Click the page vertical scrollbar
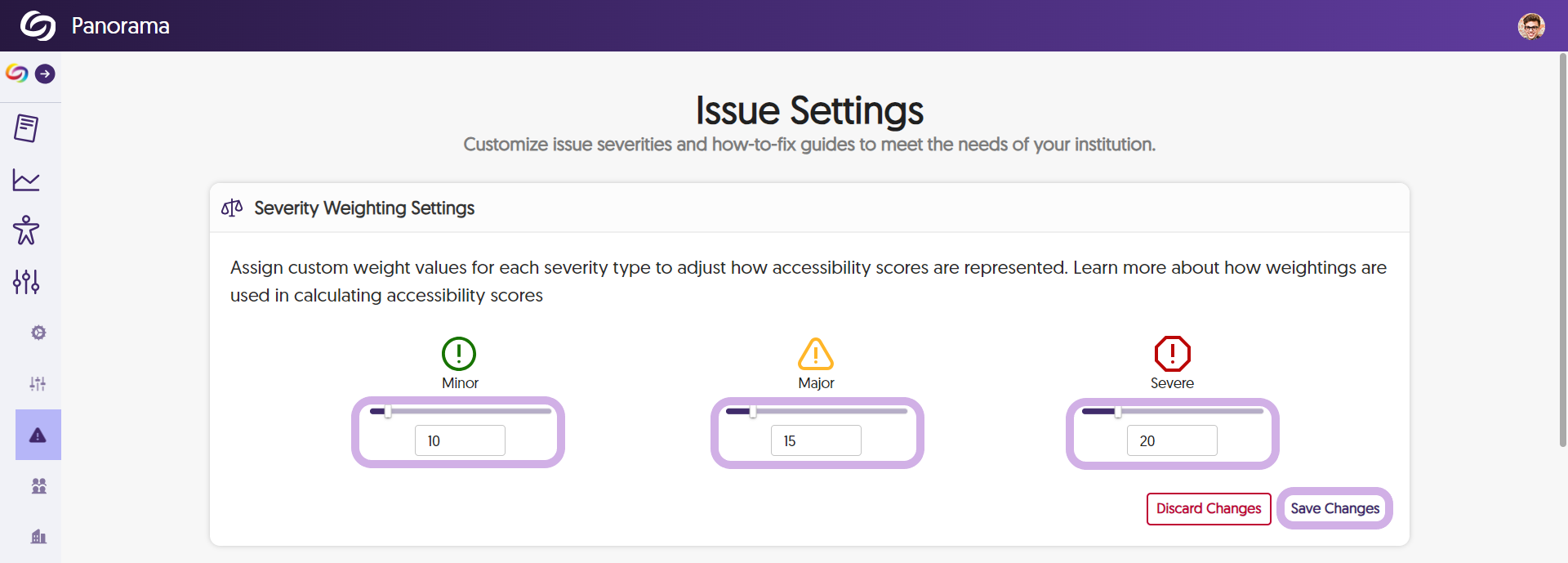Viewport: 1568px width, 563px height. [x=1563, y=250]
